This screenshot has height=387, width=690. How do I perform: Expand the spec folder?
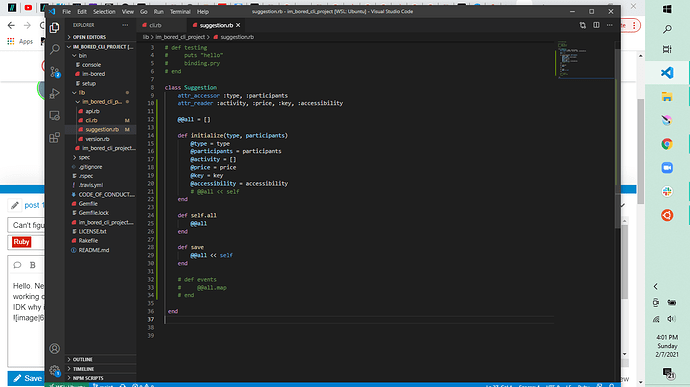(x=100, y=157)
